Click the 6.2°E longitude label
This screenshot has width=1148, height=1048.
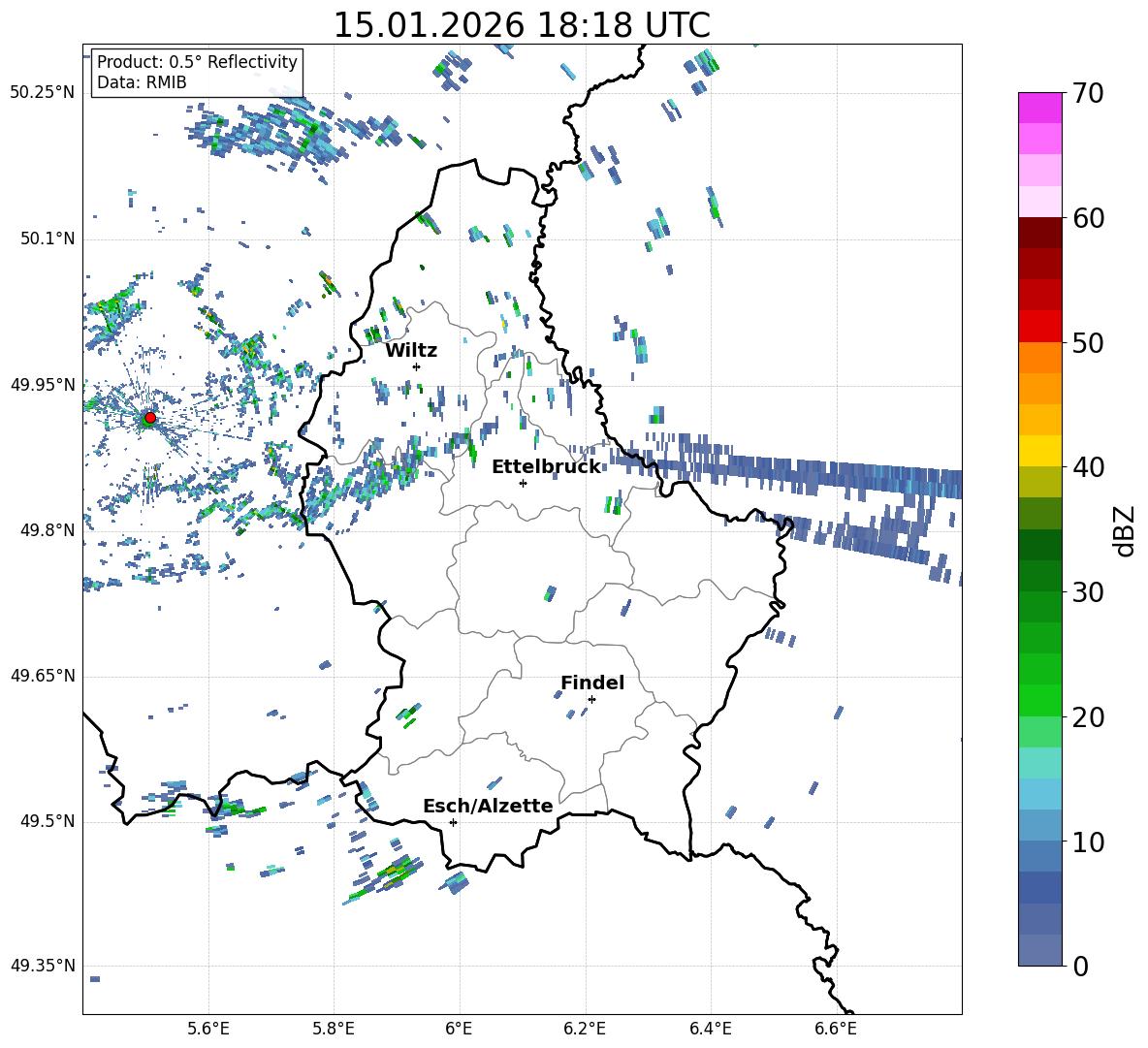[x=585, y=1029]
